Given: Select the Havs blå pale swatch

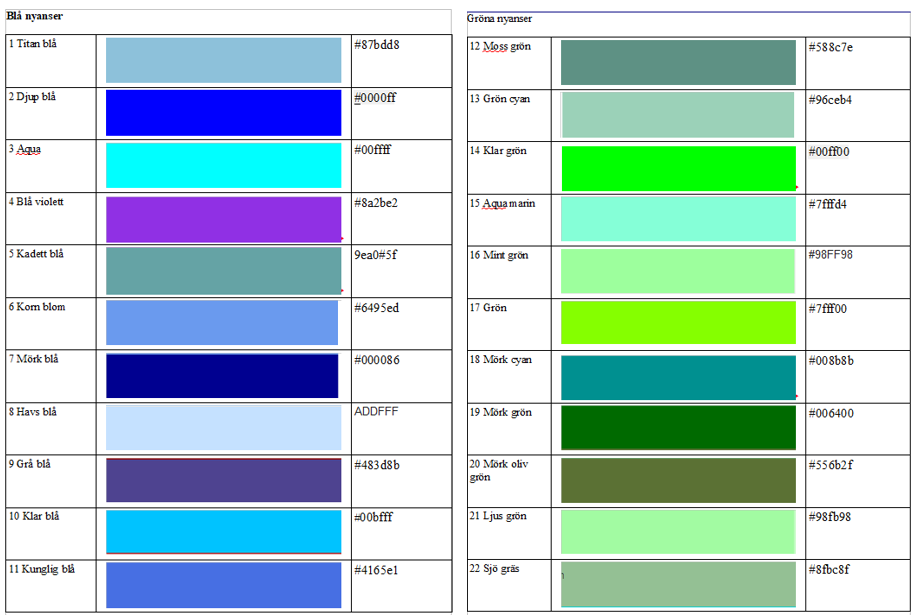Looking at the screenshot, I should point(223,428).
